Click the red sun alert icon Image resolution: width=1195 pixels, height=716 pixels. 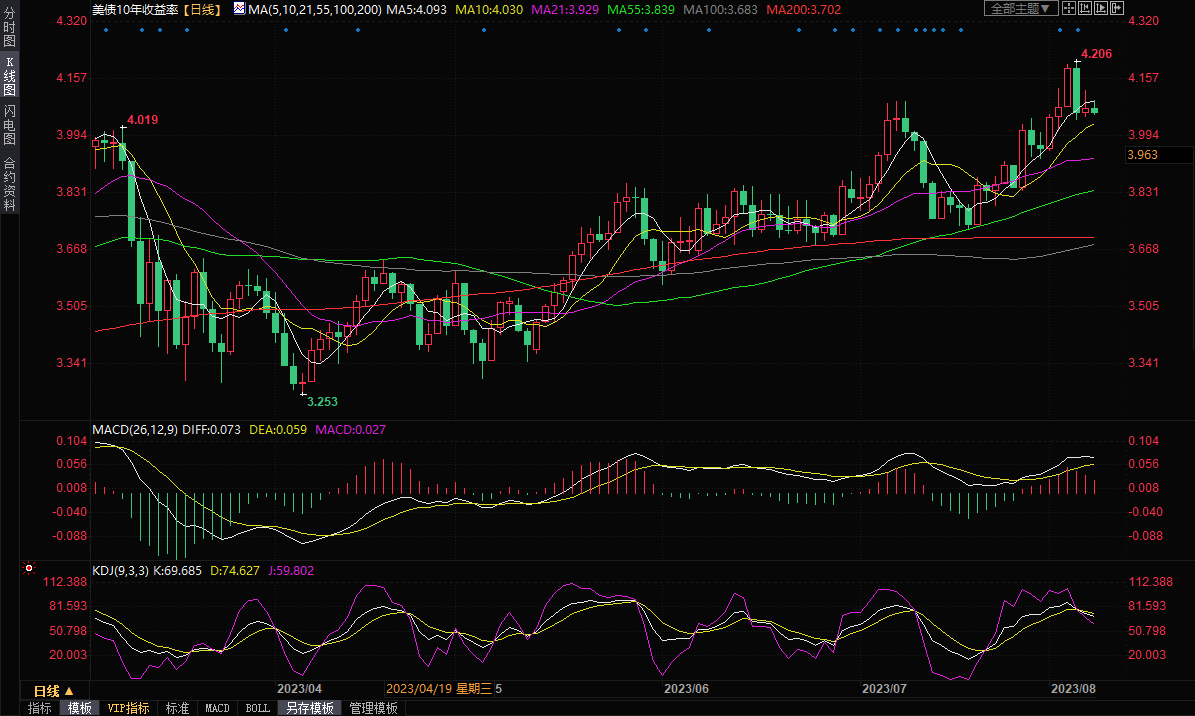click(x=30, y=569)
